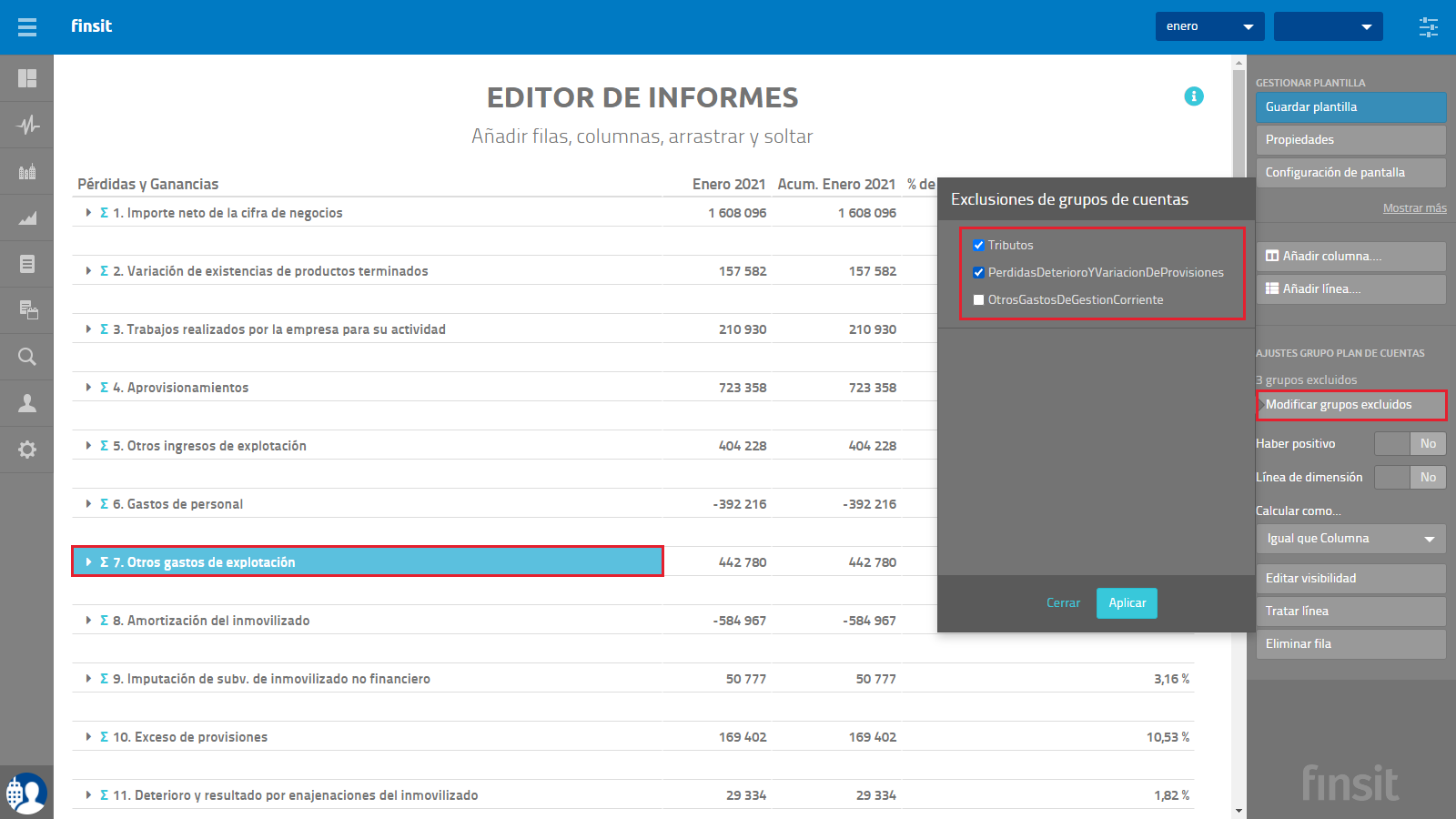Check OtrosGastosDeGestionCorriente checkbox
Screen dimensions: 1456x819
pos(978,300)
